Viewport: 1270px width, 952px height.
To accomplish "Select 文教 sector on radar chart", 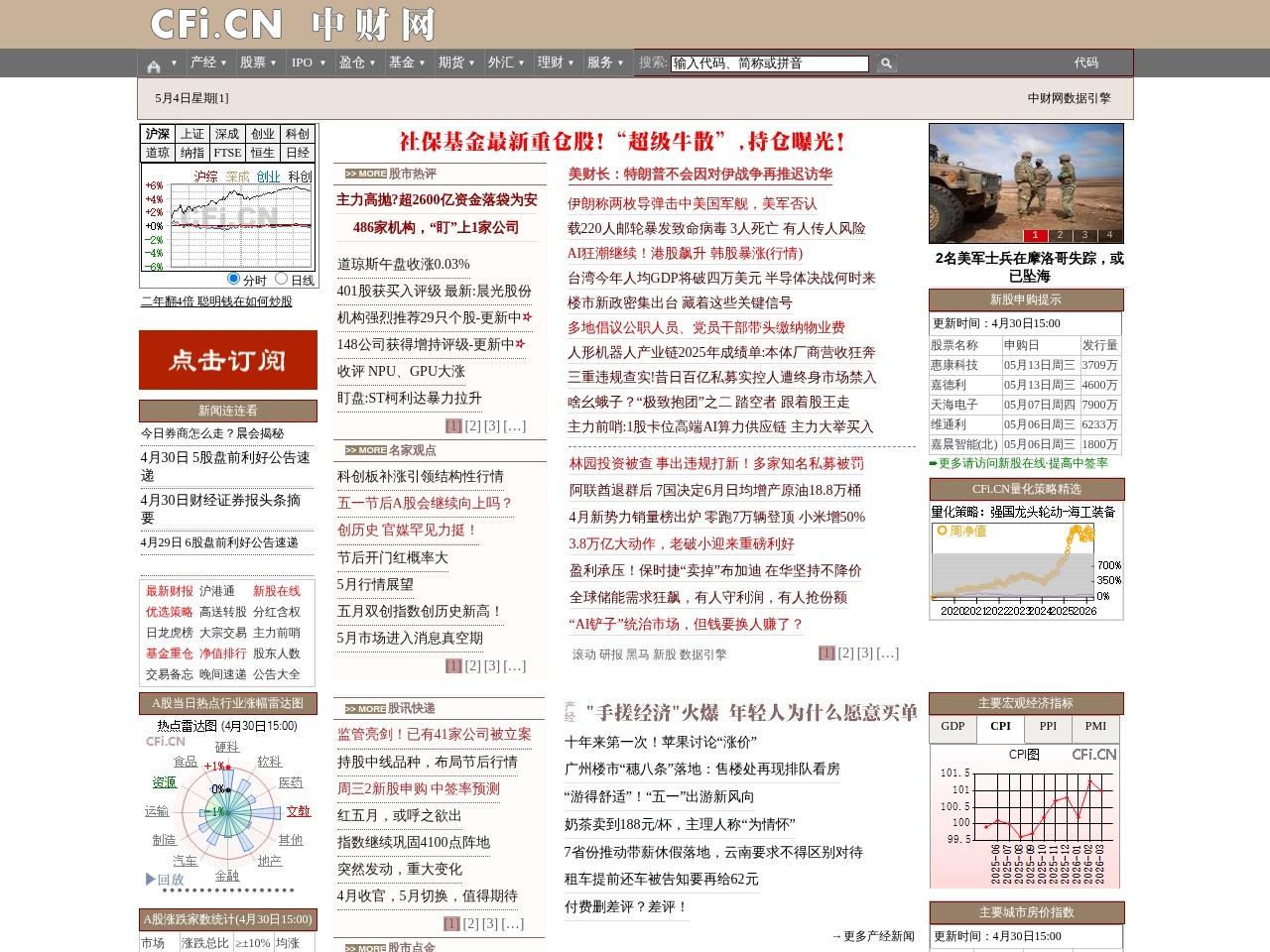I will pyautogui.click(x=299, y=811).
